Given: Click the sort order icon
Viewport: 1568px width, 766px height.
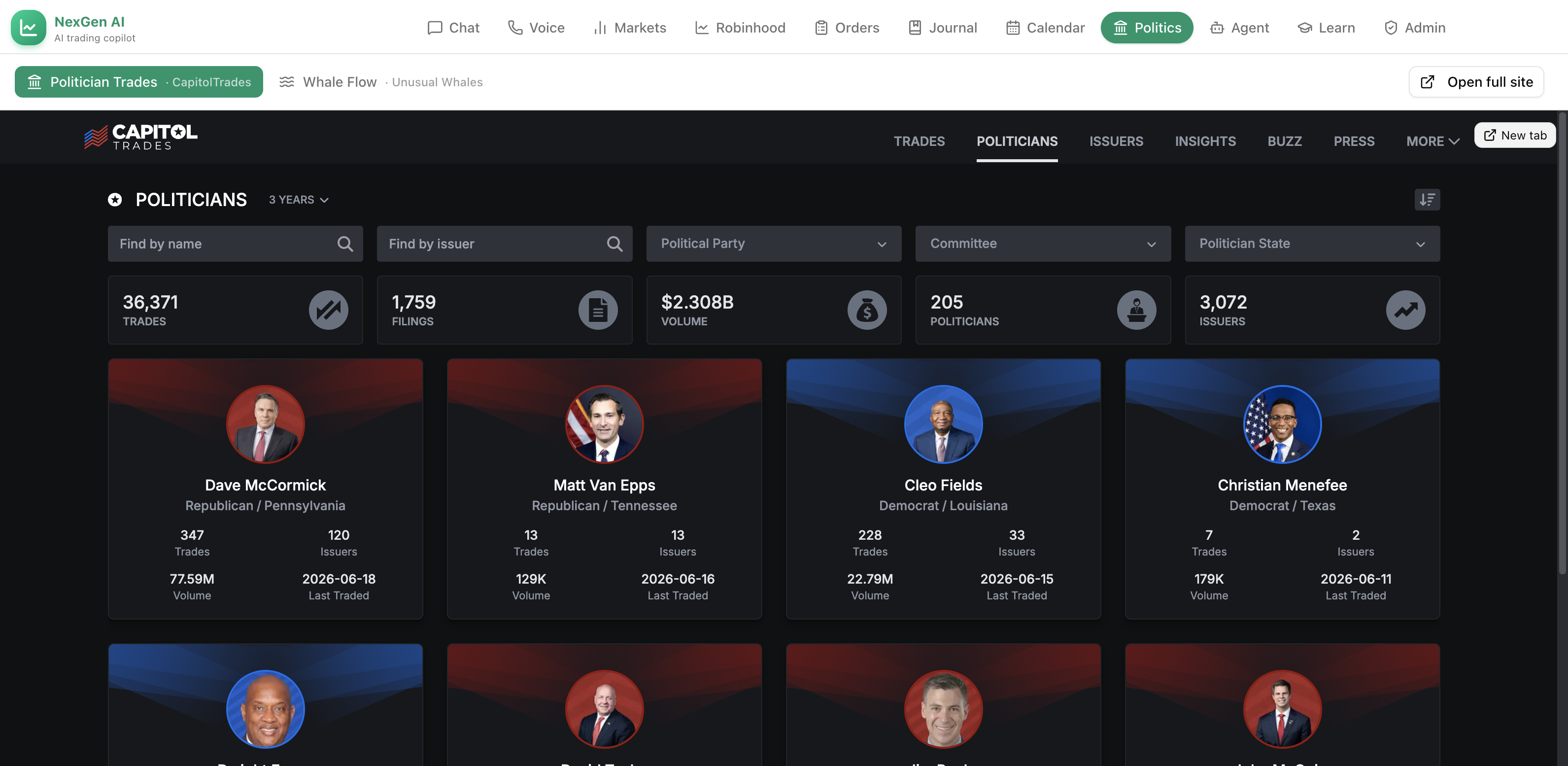Looking at the screenshot, I should [x=1427, y=199].
